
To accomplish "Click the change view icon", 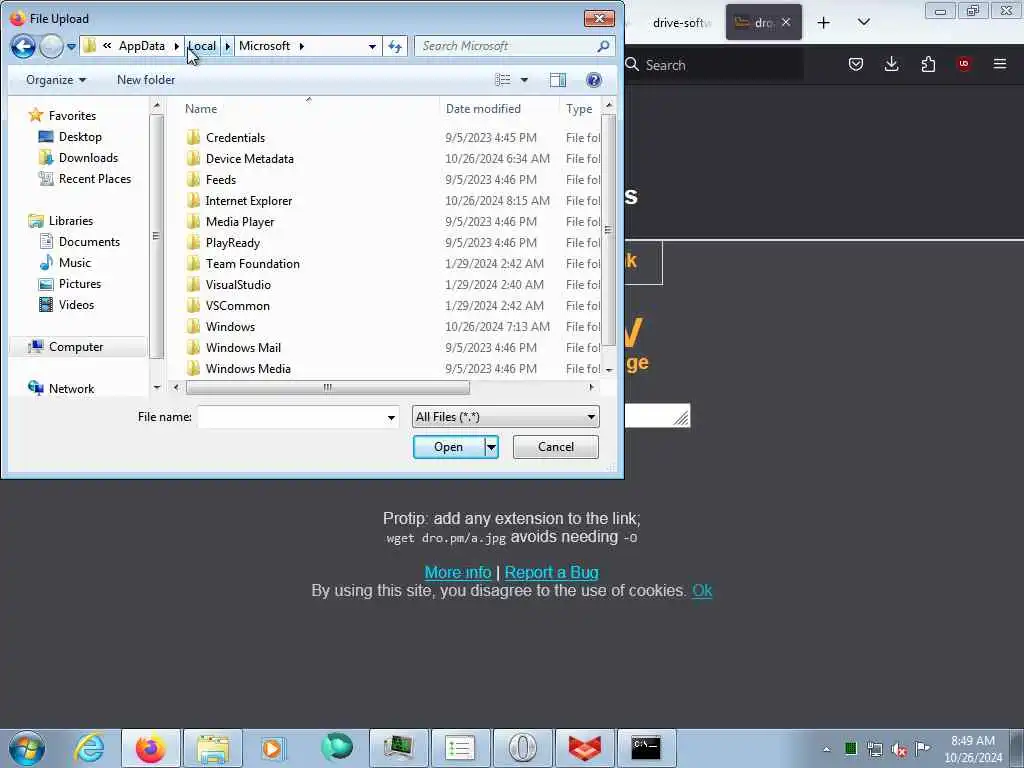I will click(503, 80).
